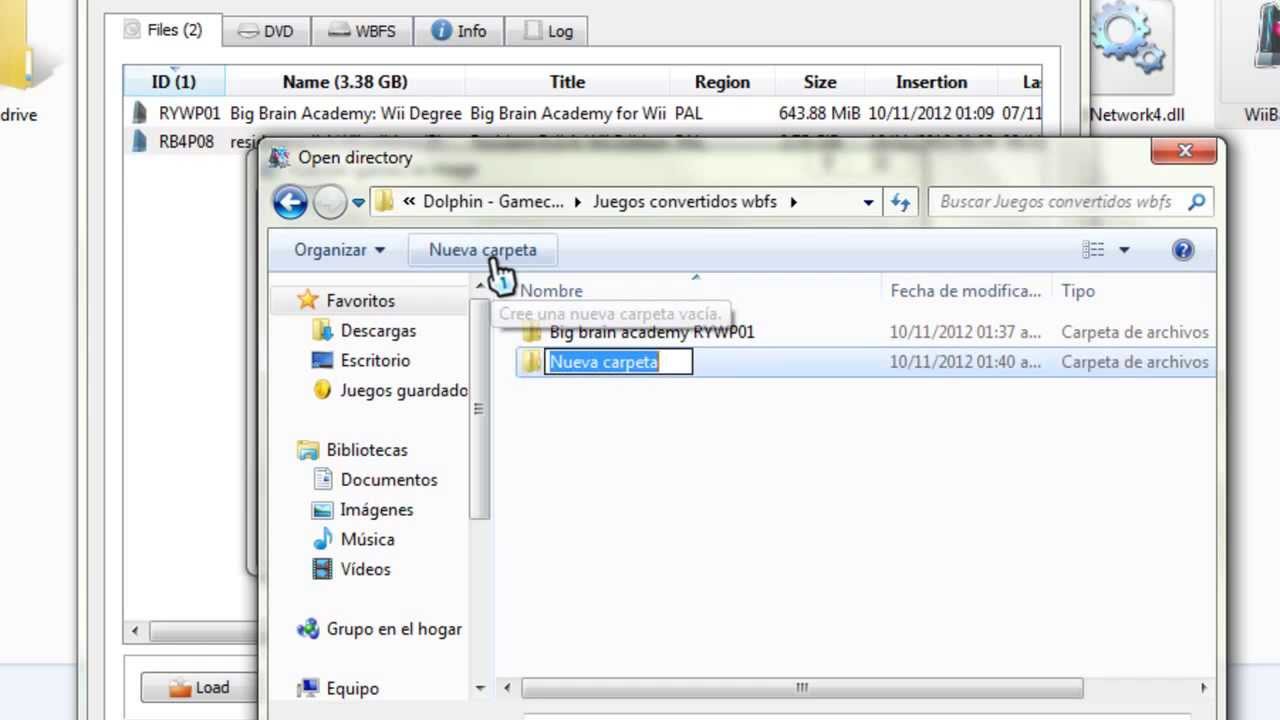Sort games by the Region column
This screenshot has height=720, width=1280.
point(722,82)
